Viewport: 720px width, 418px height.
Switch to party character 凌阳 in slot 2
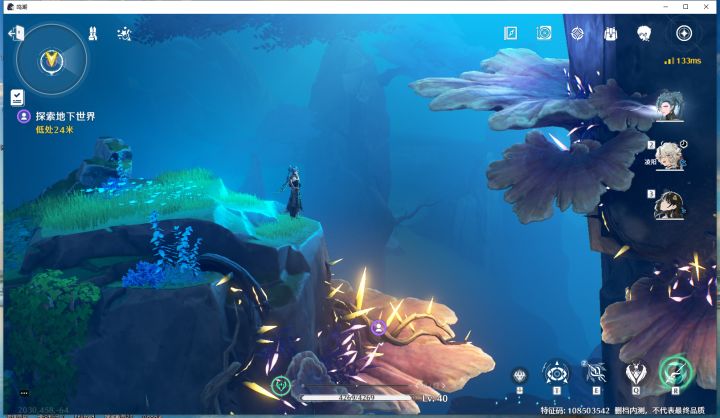(669, 156)
